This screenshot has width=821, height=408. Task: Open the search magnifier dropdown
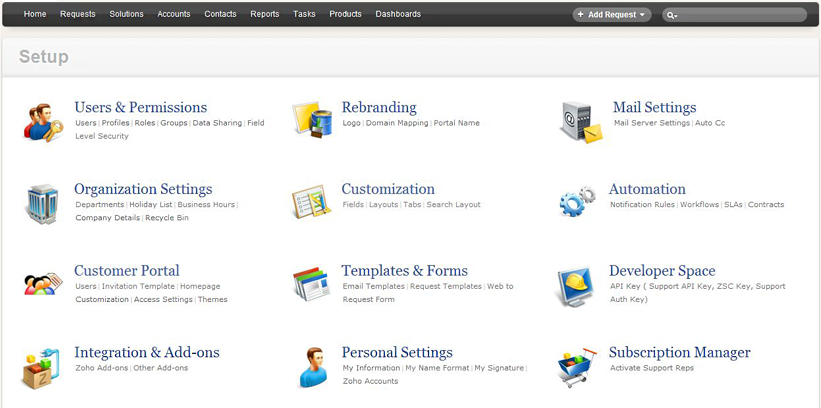671,15
